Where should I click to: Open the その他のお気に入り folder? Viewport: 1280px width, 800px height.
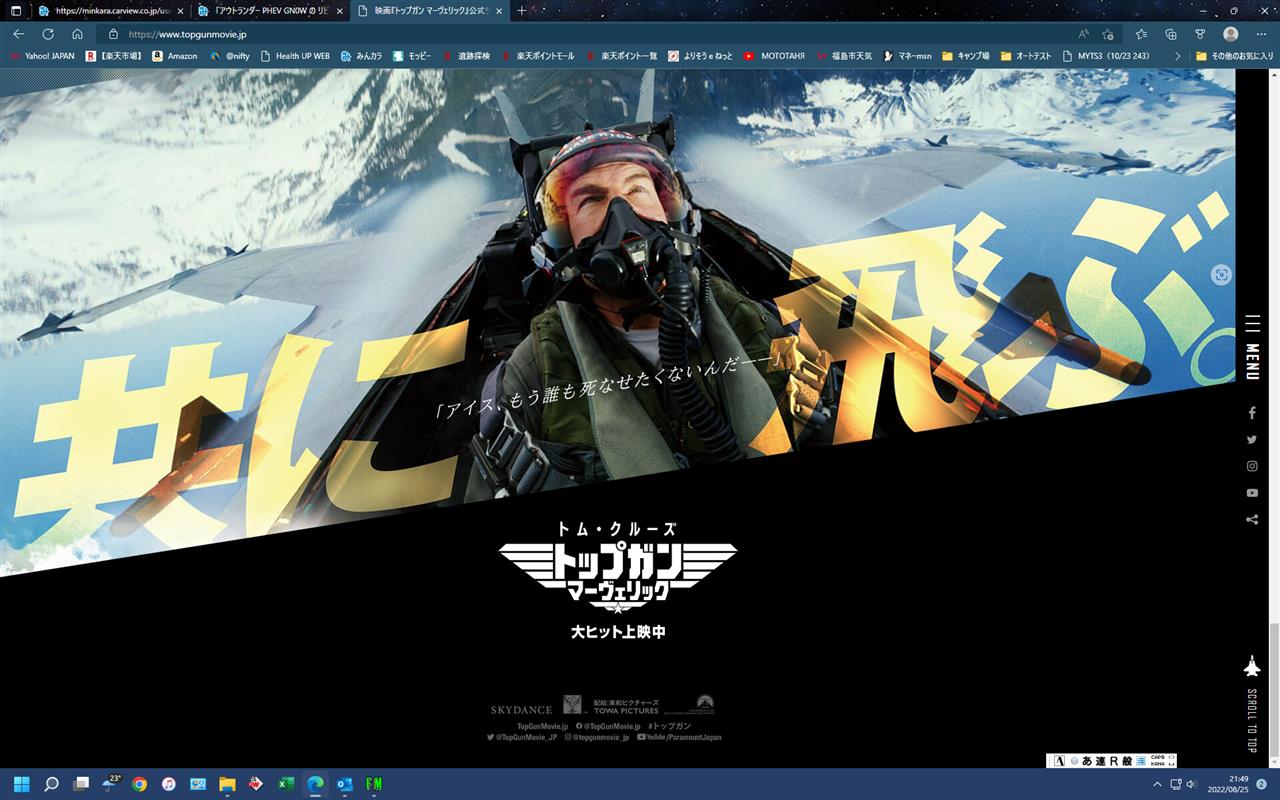[1234, 56]
